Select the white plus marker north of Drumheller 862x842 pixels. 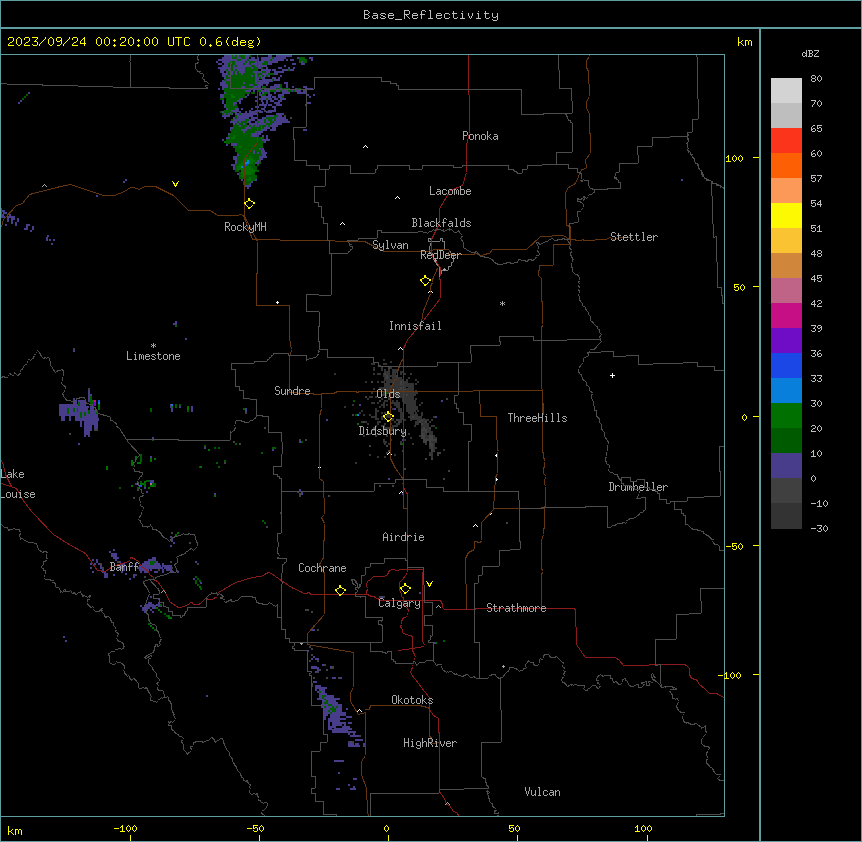(612, 375)
